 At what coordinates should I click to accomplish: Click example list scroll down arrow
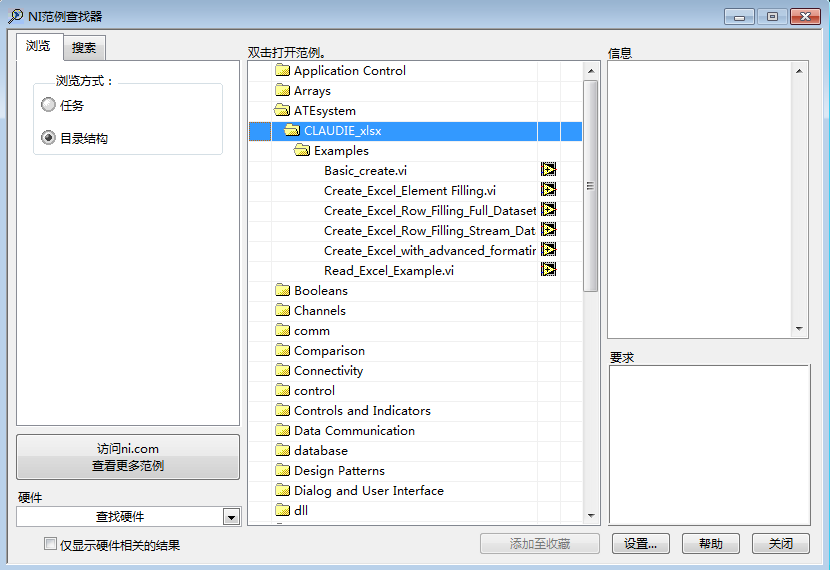tap(591, 515)
